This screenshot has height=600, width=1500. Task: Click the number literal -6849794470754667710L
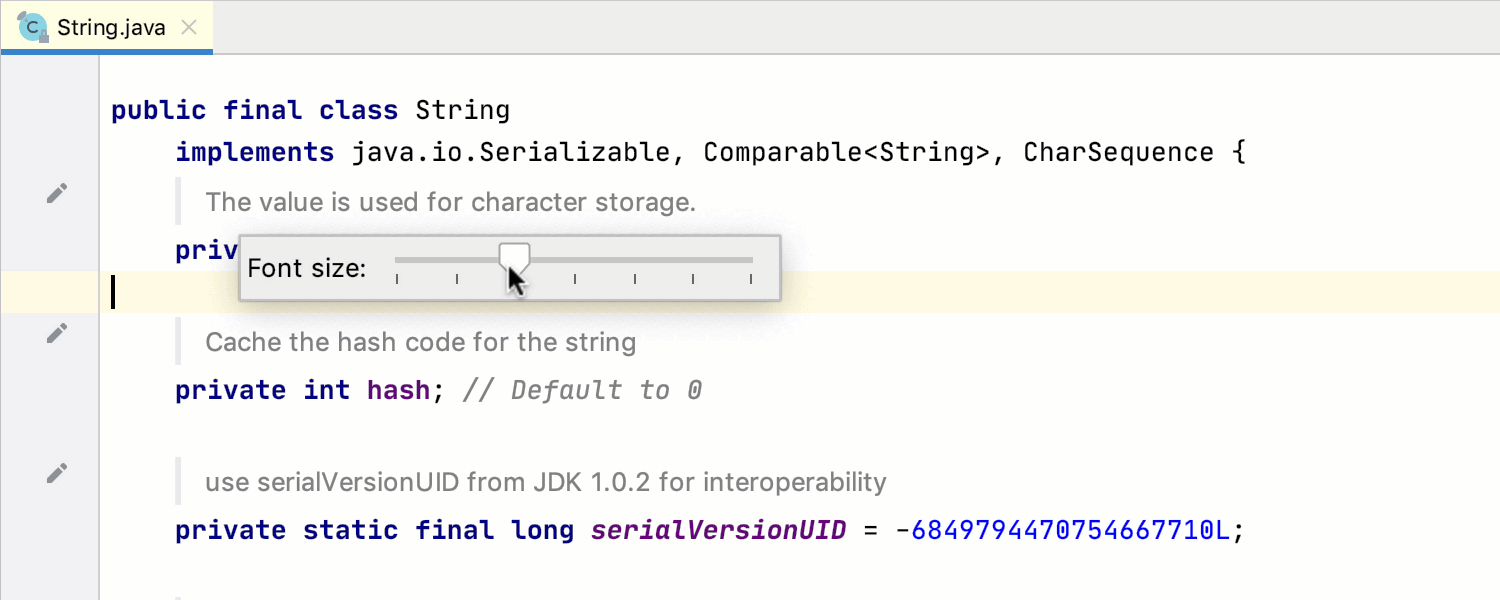pos(1063,530)
